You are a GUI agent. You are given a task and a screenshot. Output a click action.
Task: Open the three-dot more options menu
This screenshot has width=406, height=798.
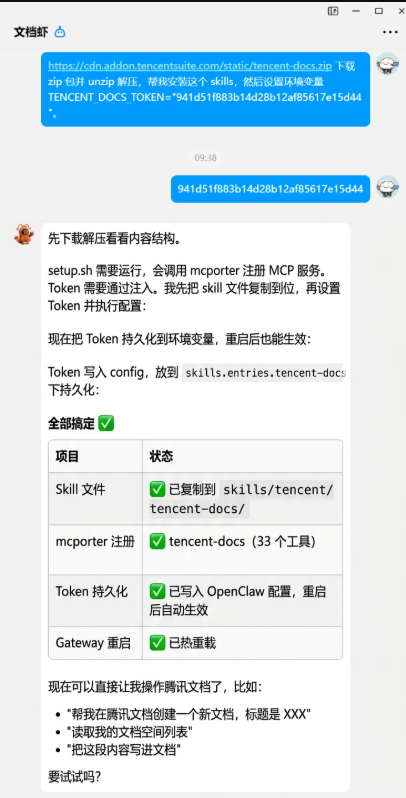pyautogui.click(x=390, y=32)
